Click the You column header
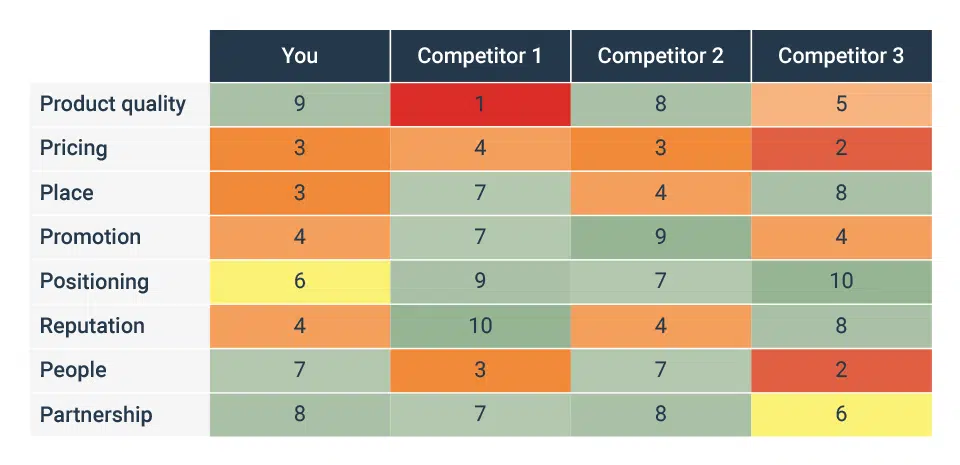The height and width of the screenshot is (465, 960). pyautogui.click(x=299, y=56)
